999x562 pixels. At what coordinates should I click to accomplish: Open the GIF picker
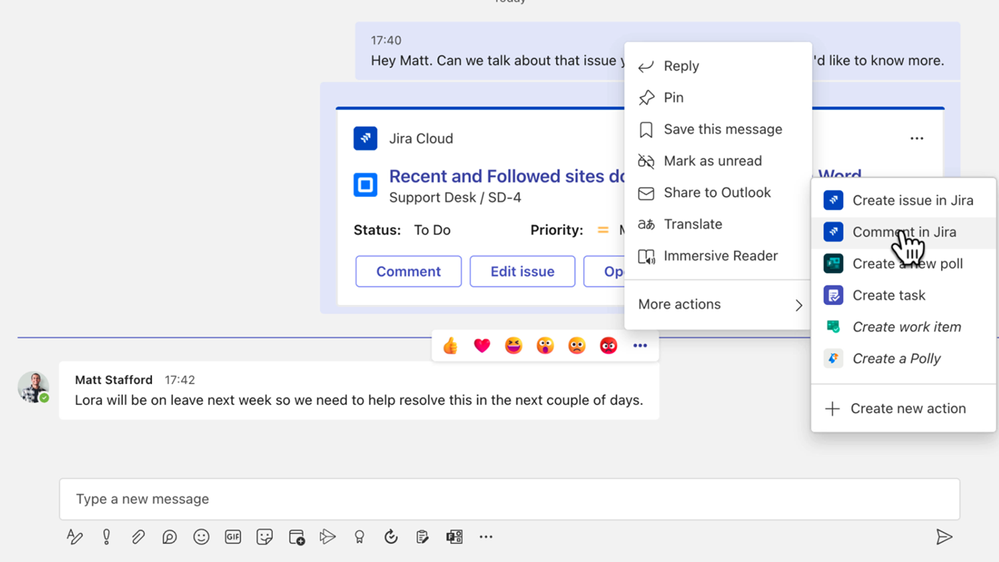click(x=233, y=537)
